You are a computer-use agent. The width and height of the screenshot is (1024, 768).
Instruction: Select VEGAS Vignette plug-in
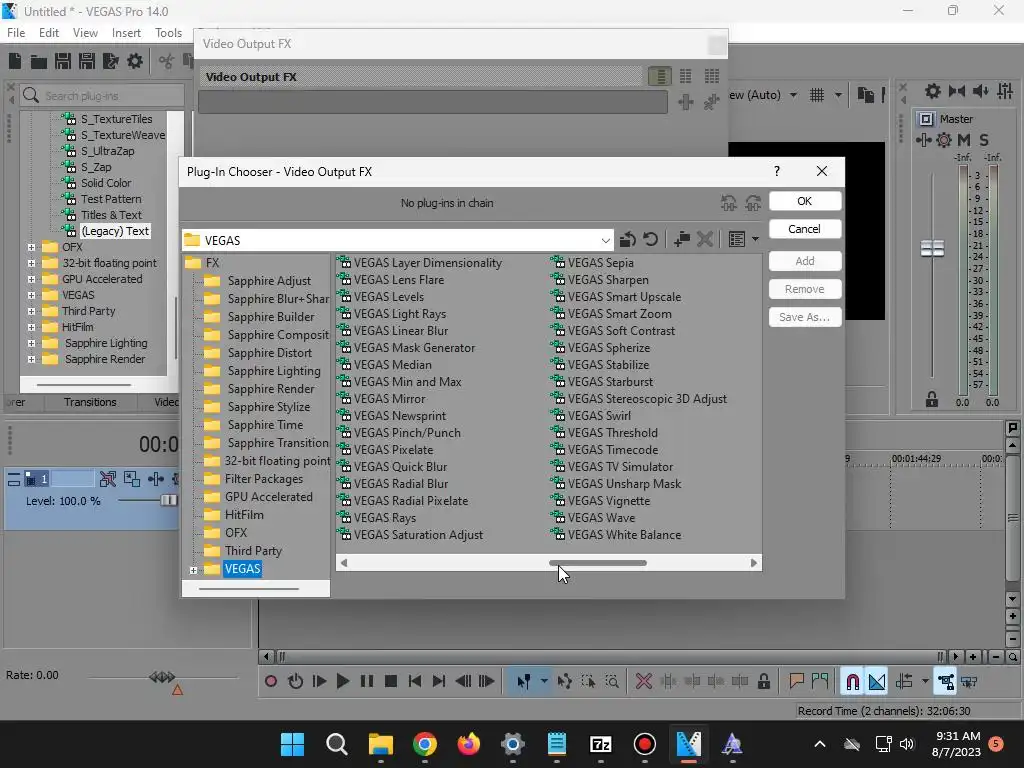[x=609, y=501]
